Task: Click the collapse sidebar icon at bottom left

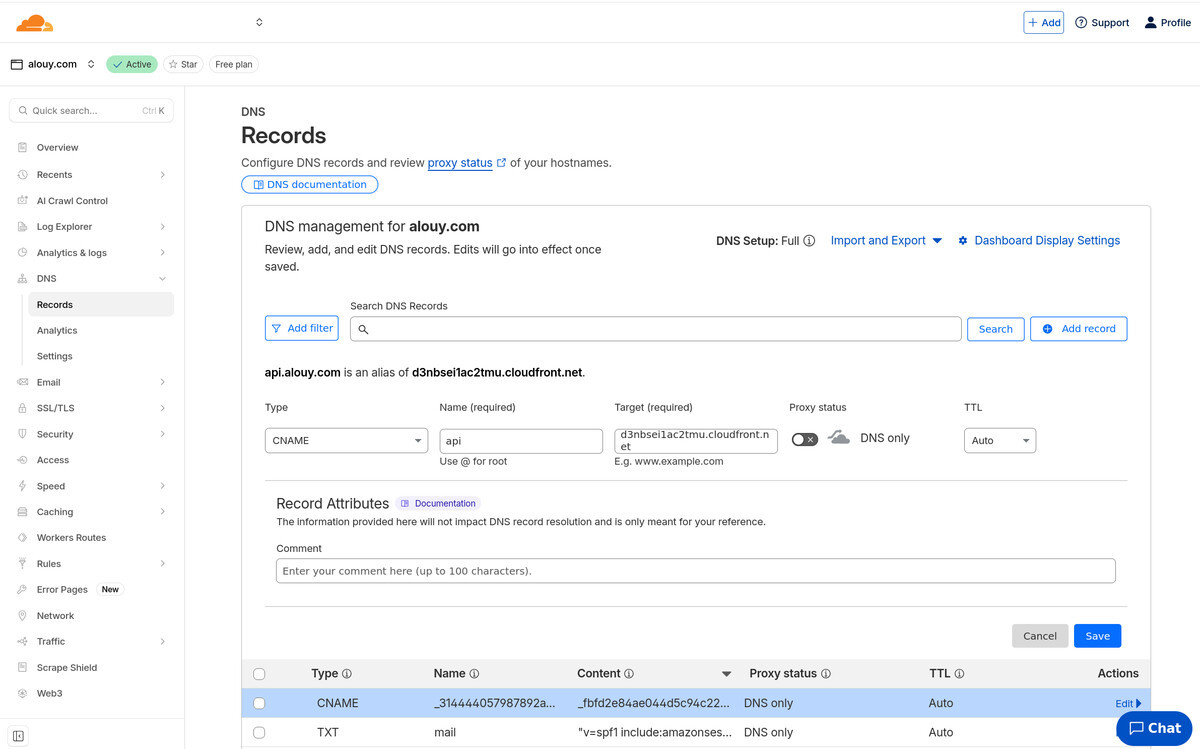Action: click(x=18, y=736)
